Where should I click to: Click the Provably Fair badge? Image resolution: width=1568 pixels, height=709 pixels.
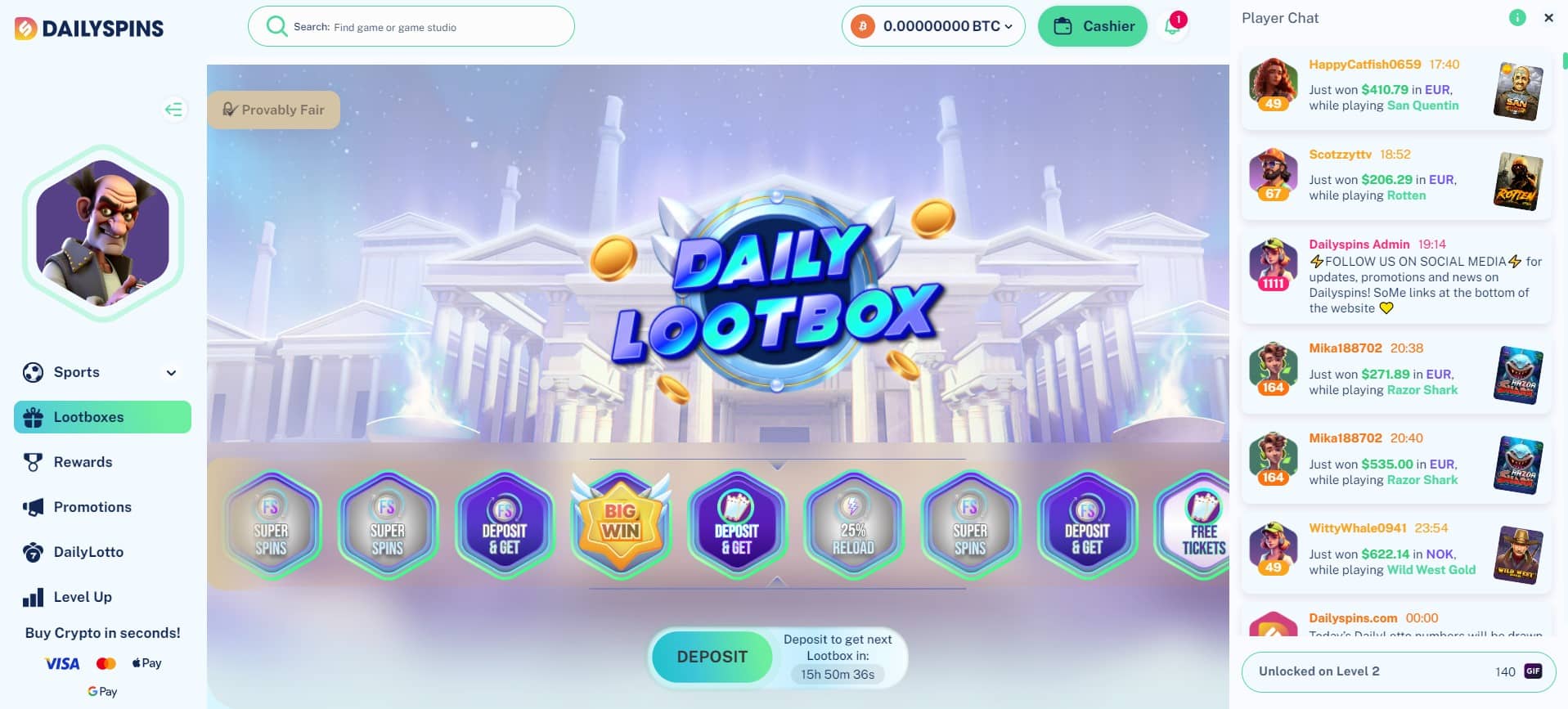pyautogui.click(x=274, y=110)
